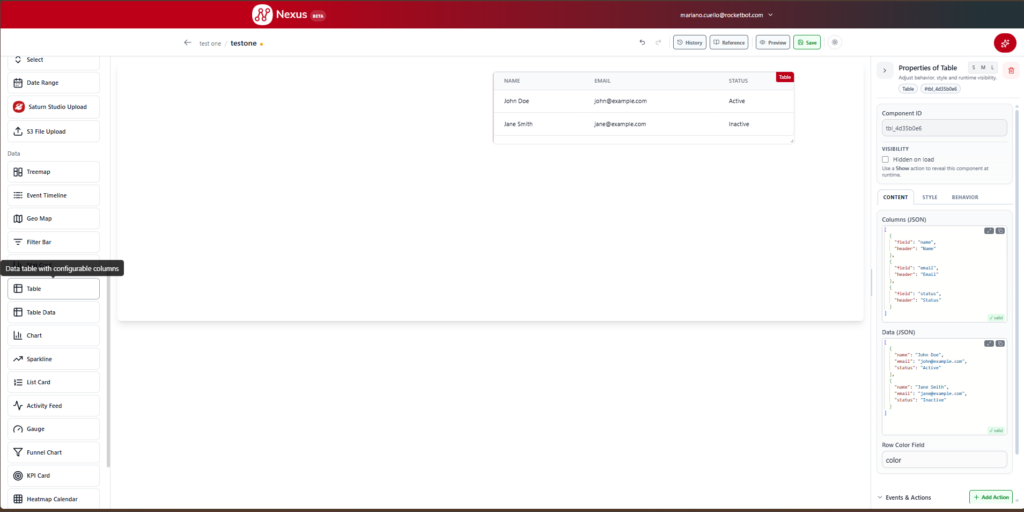Viewport: 1024px width, 512px height.
Task: Click the theme settings sun icon
Action: coord(835,42)
